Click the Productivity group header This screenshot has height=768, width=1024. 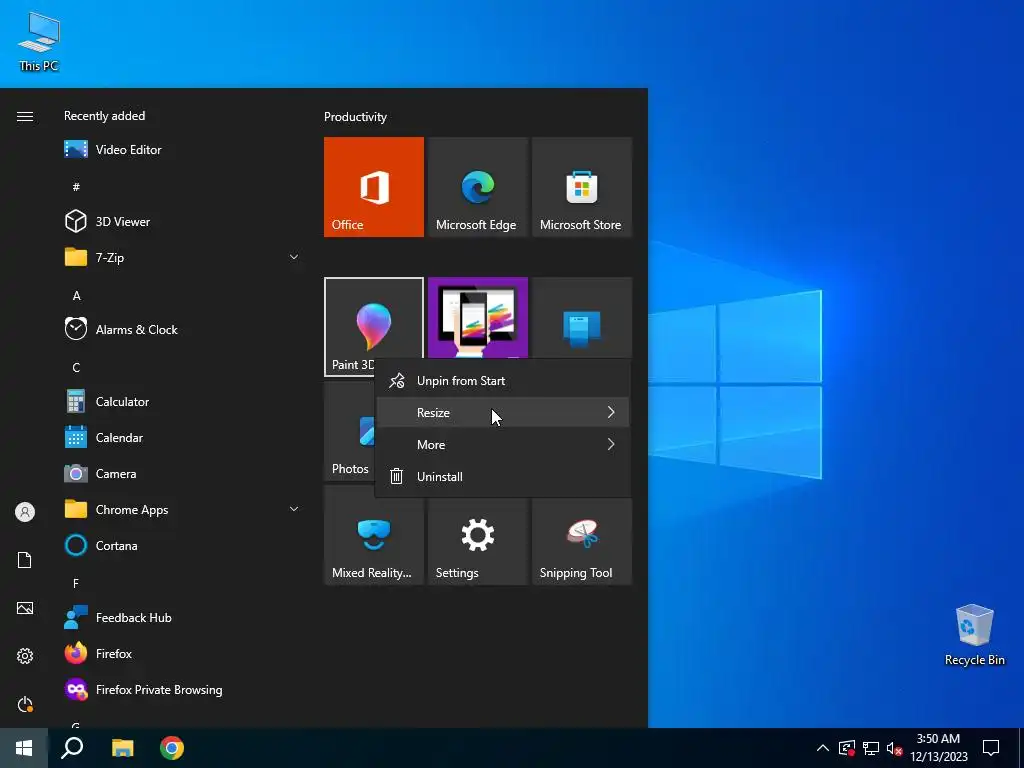click(355, 117)
